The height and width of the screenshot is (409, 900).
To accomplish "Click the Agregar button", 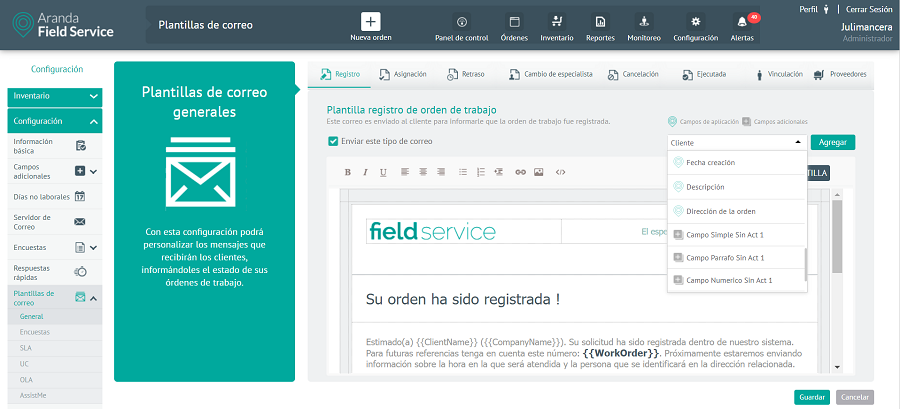I will tap(832, 142).
